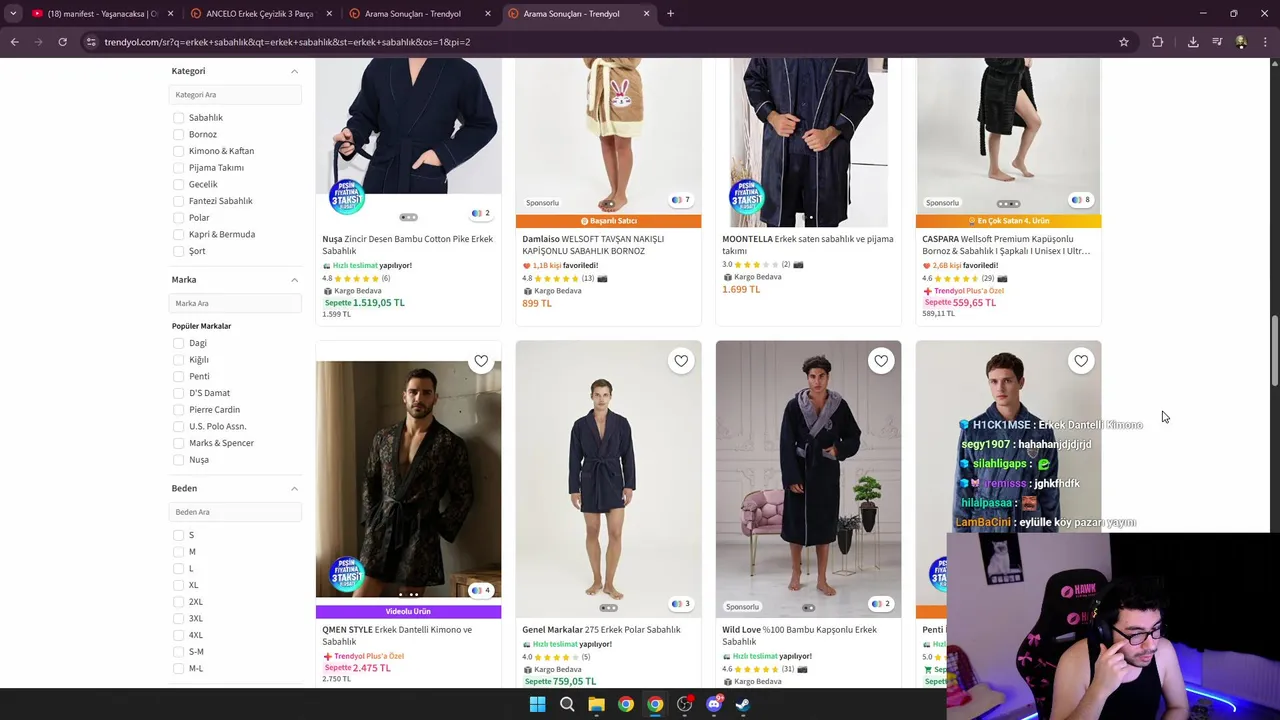The width and height of the screenshot is (1280, 720).
Task: Favorite the Genel Markalar polar robe heart
Action: pos(681,361)
